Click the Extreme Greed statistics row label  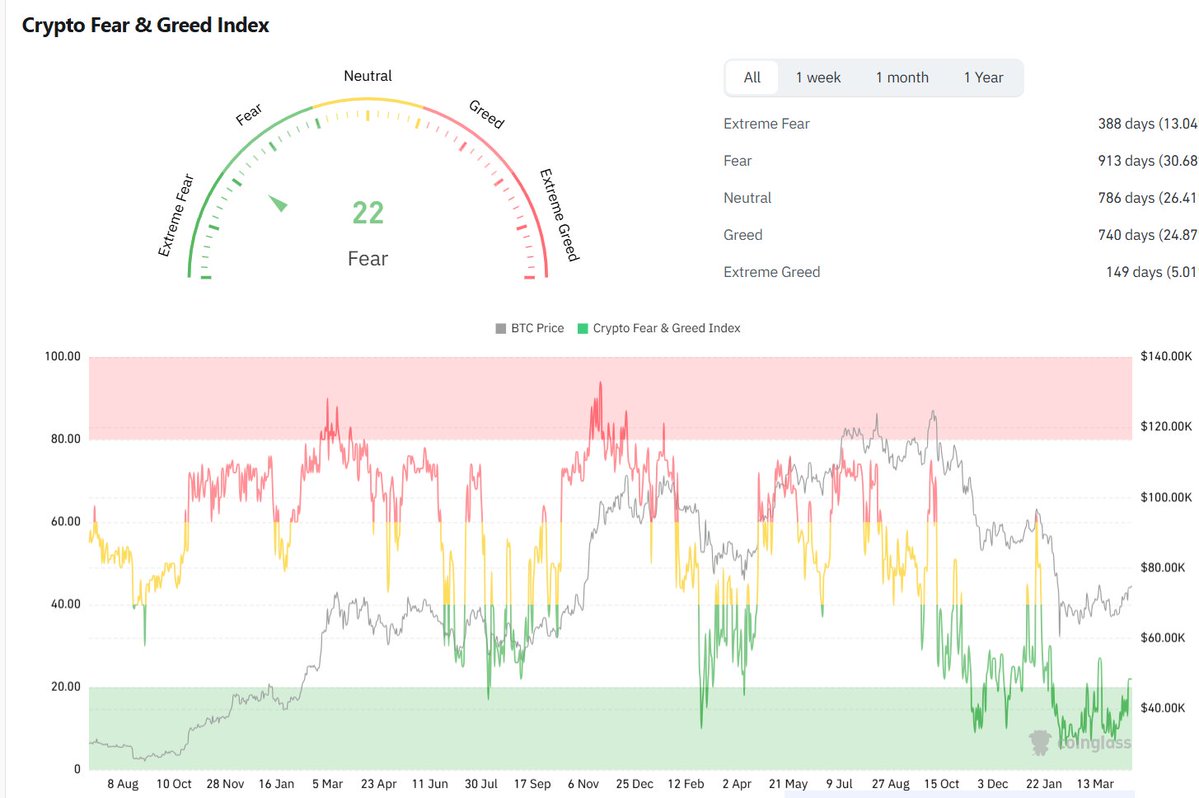771,272
